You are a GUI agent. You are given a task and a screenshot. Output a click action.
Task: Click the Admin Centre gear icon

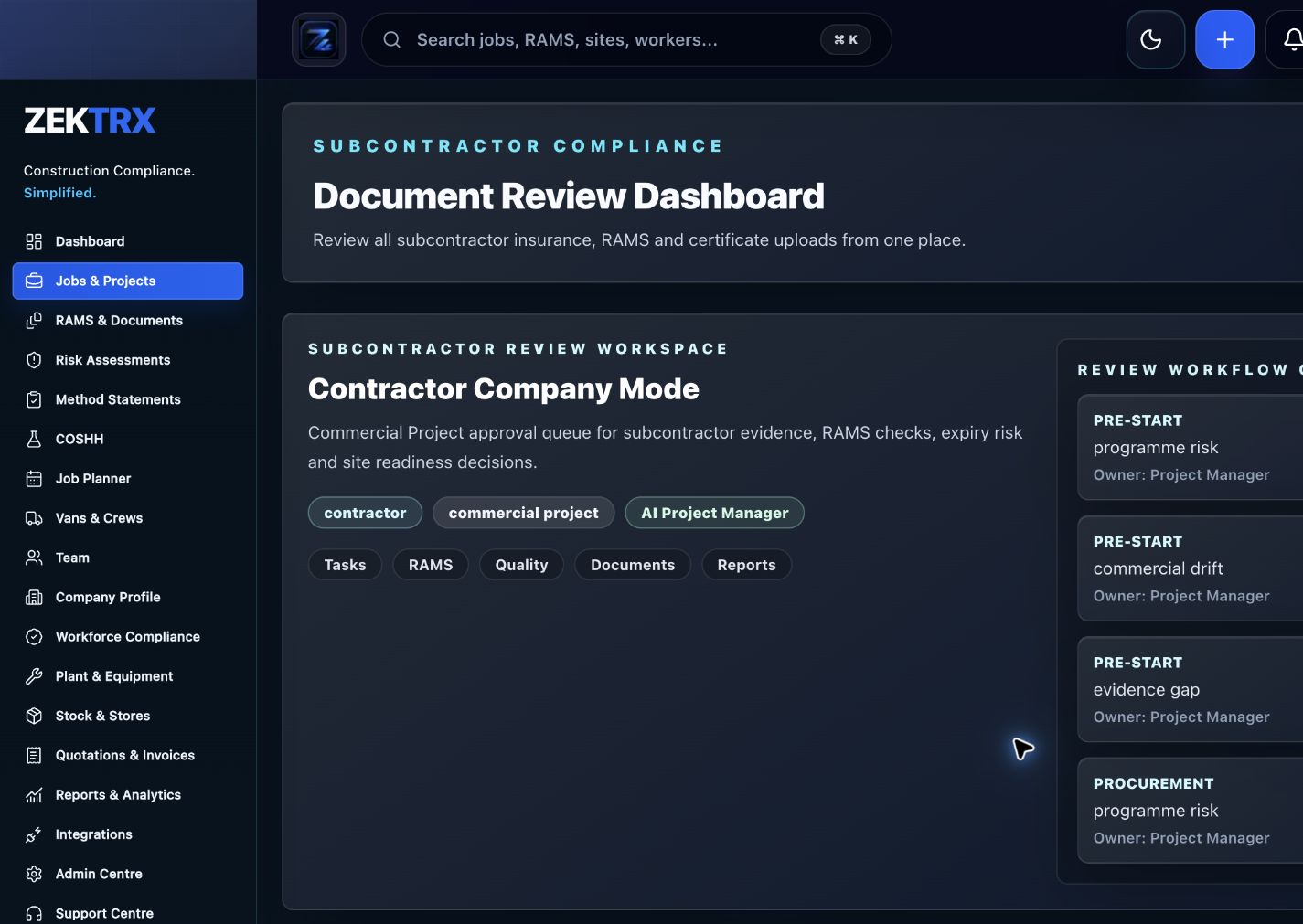coord(34,874)
